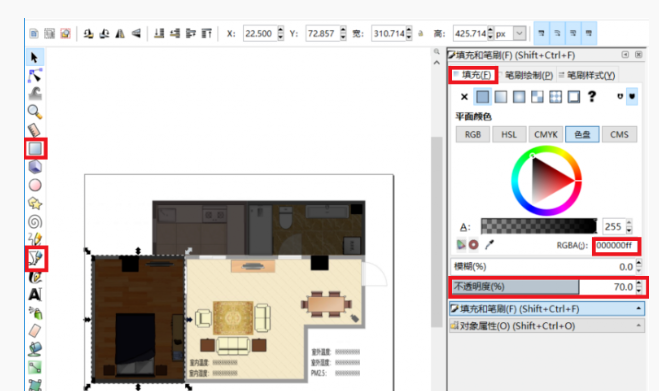Screen dimensions: 659x391
Task: Flip selection horizontally
Action: coord(120,34)
